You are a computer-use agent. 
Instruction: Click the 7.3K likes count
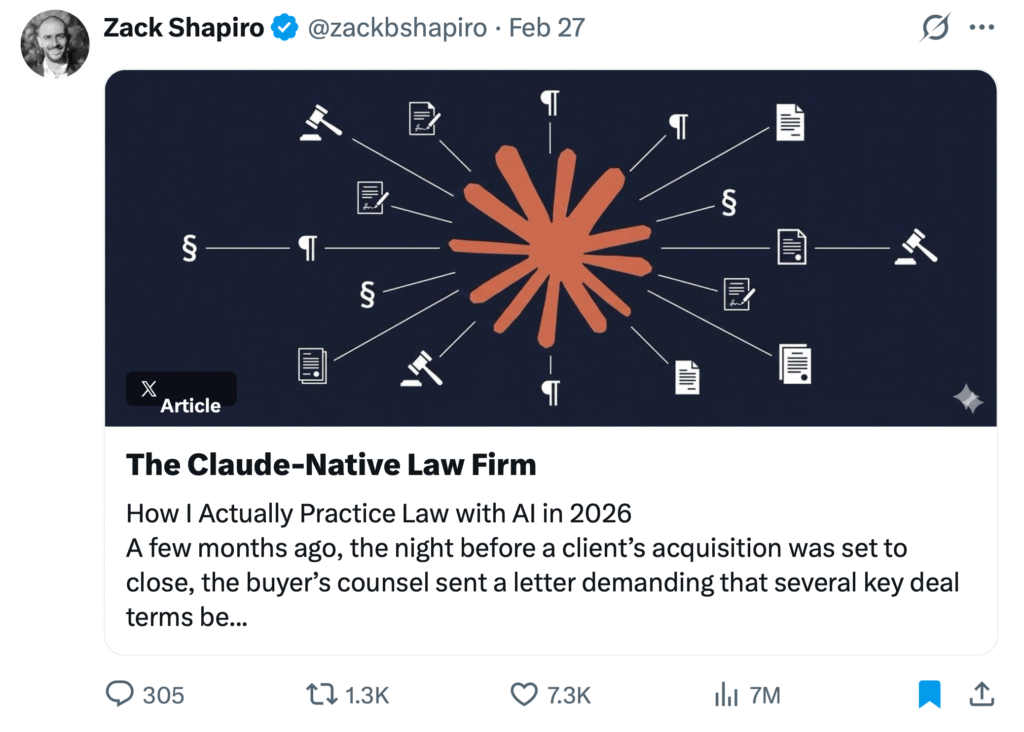click(x=568, y=695)
